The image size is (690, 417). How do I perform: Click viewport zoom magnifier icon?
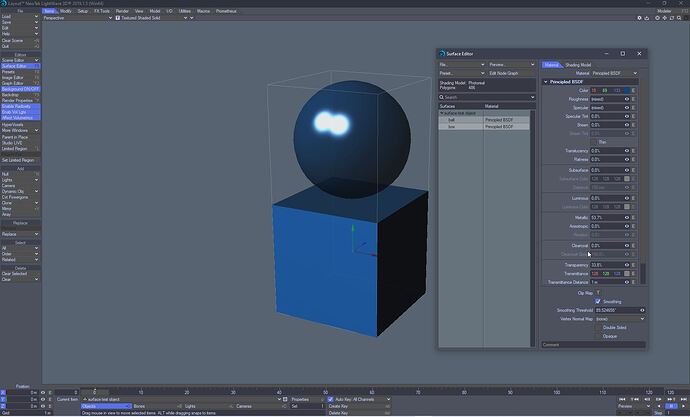point(679,18)
